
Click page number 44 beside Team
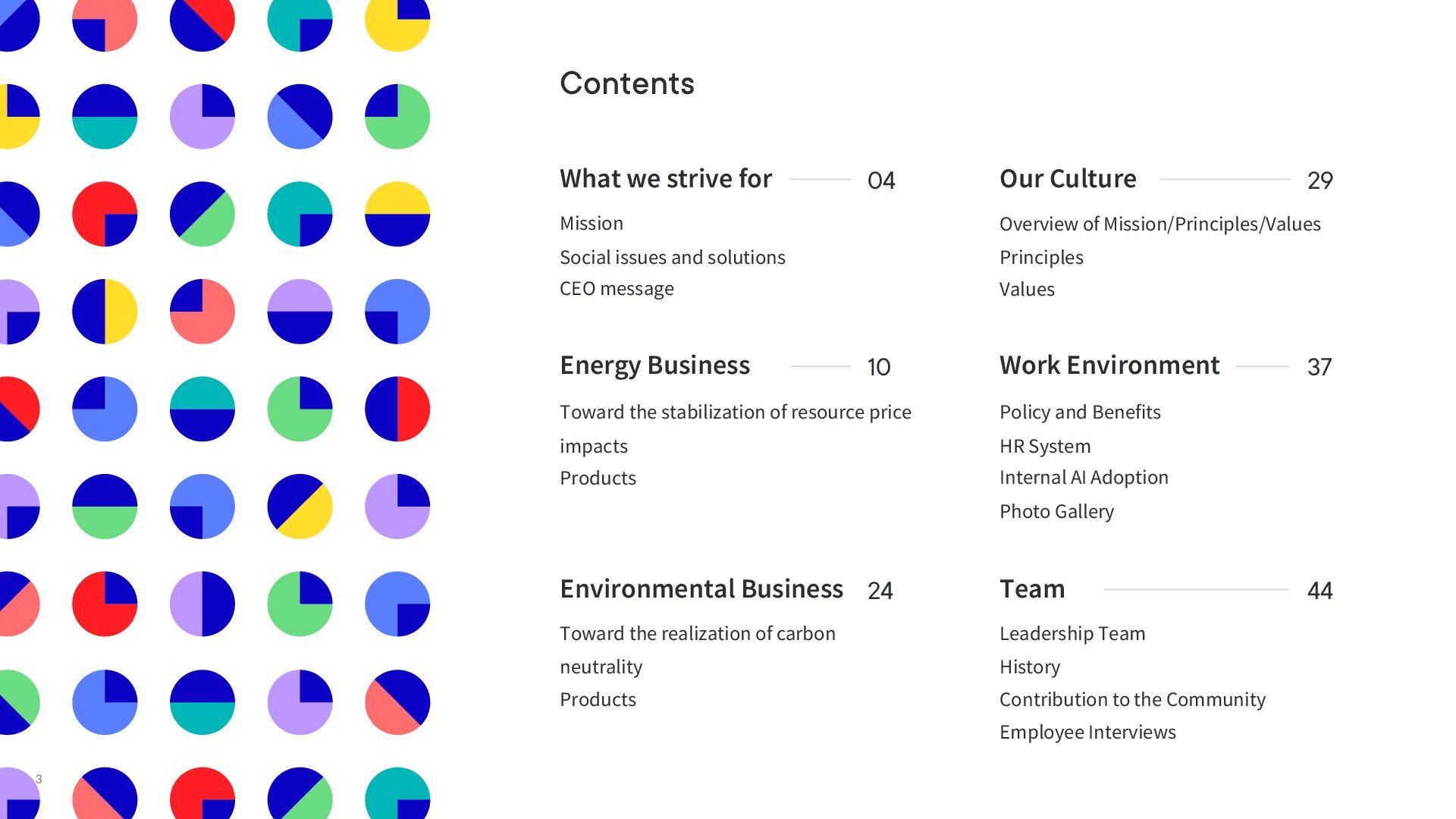pos(1319,591)
